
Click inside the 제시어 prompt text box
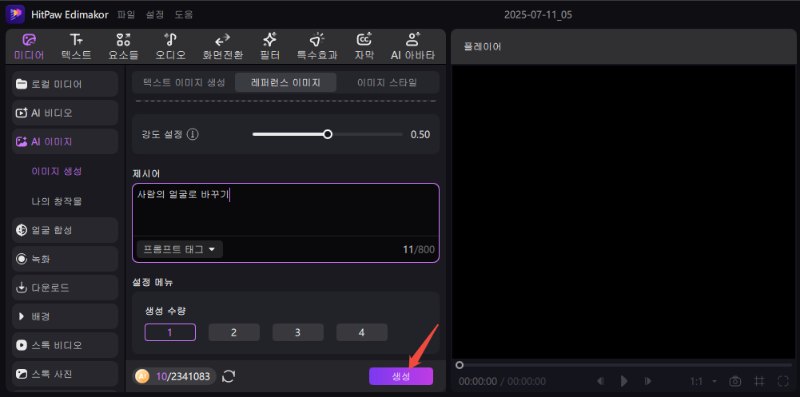tap(286, 209)
